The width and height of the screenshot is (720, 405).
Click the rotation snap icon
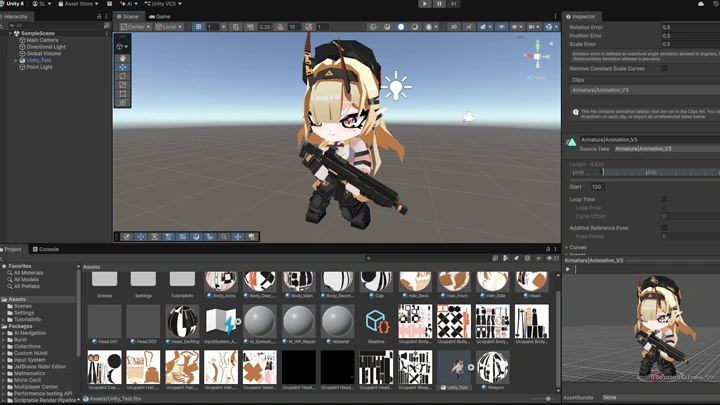pos(280,27)
